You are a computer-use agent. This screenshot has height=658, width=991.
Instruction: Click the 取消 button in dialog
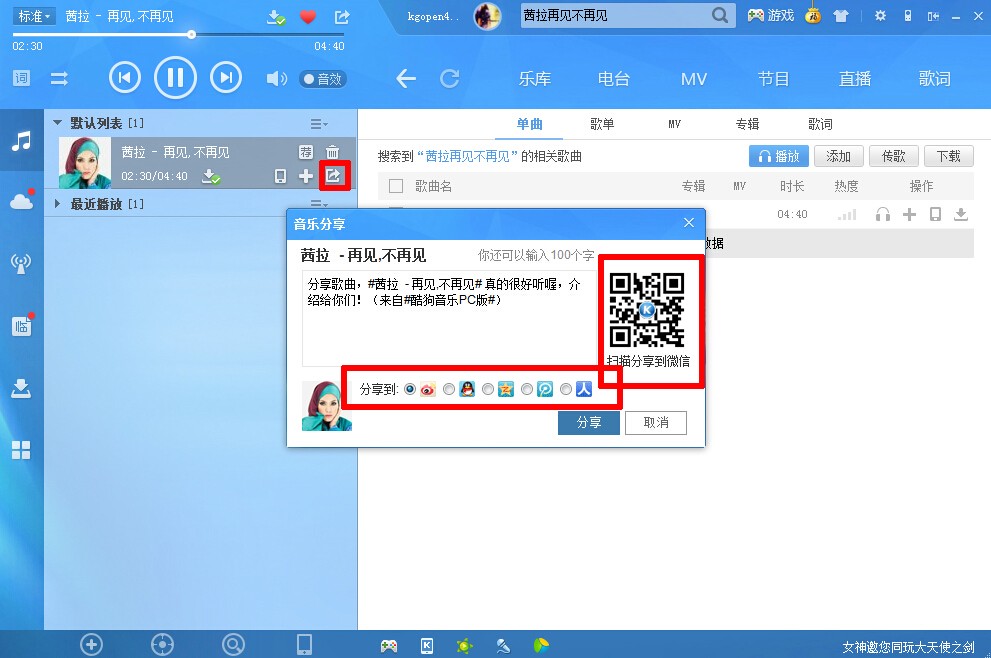pos(656,422)
